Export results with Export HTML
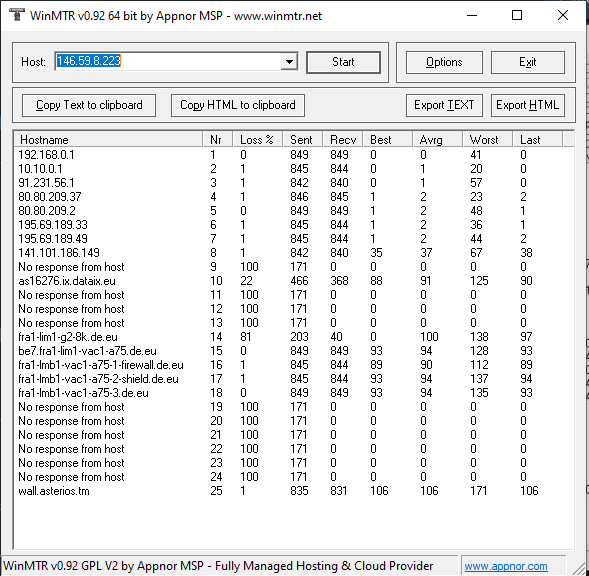Viewport: 589px width, 576px height. pyautogui.click(x=527, y=105)
